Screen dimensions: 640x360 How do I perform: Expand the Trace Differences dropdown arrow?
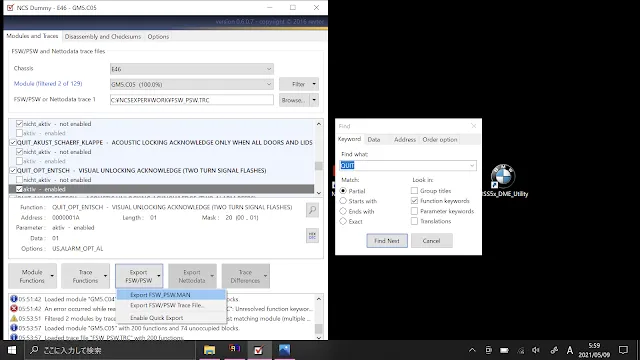coord(265,276)
